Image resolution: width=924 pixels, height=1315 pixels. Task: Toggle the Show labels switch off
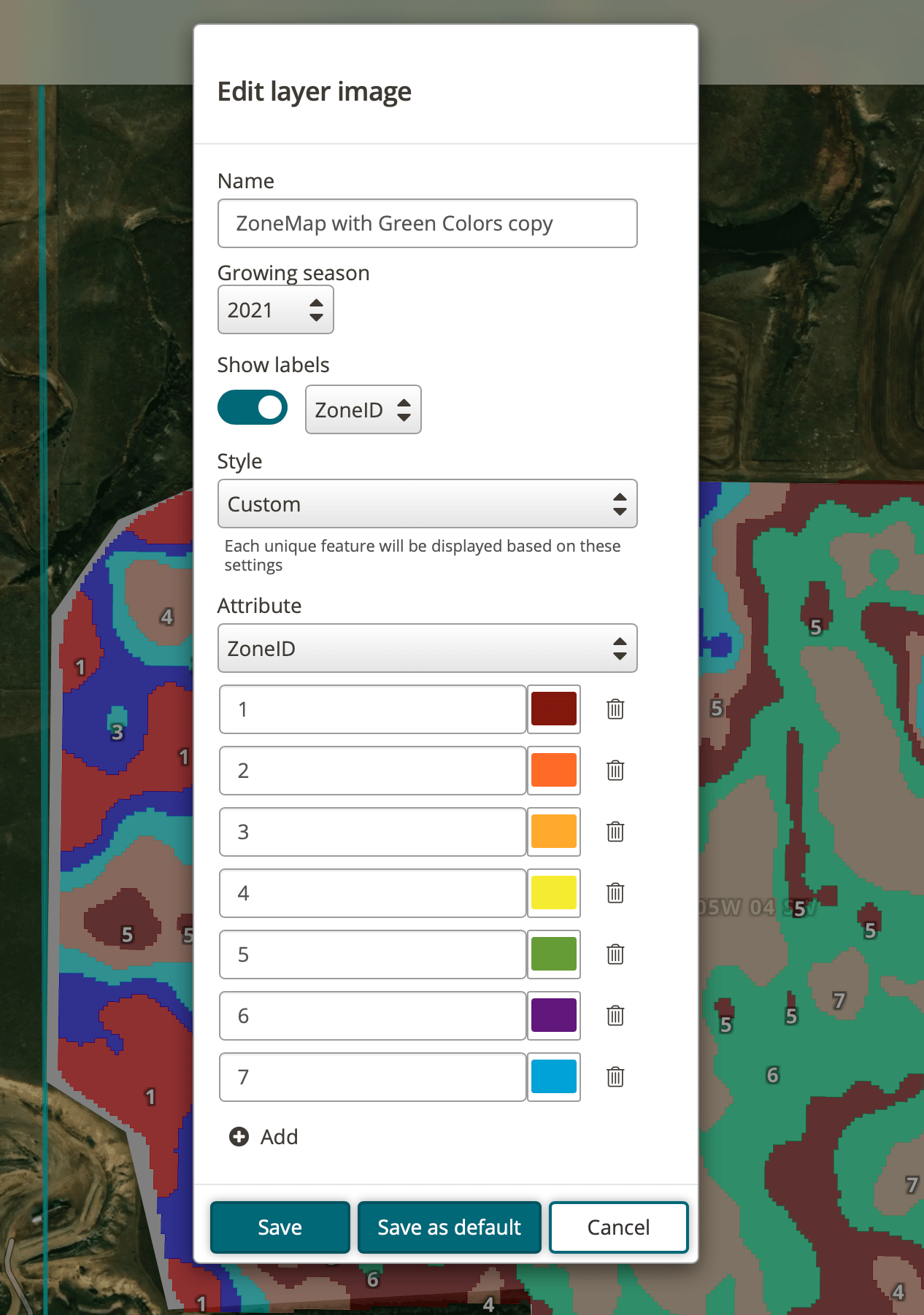tap(253, 407)
